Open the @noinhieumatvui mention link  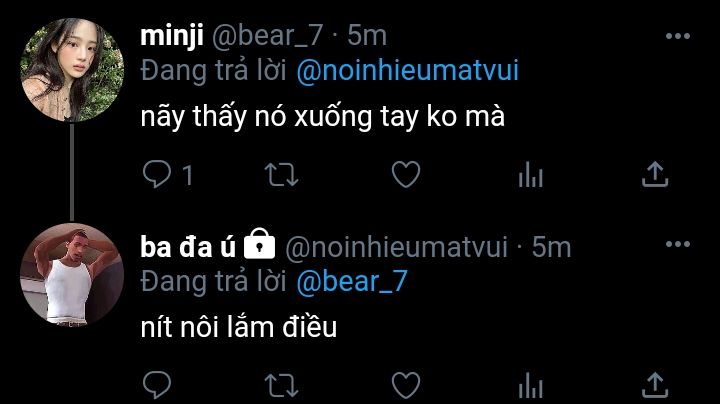tap(407, 73)
